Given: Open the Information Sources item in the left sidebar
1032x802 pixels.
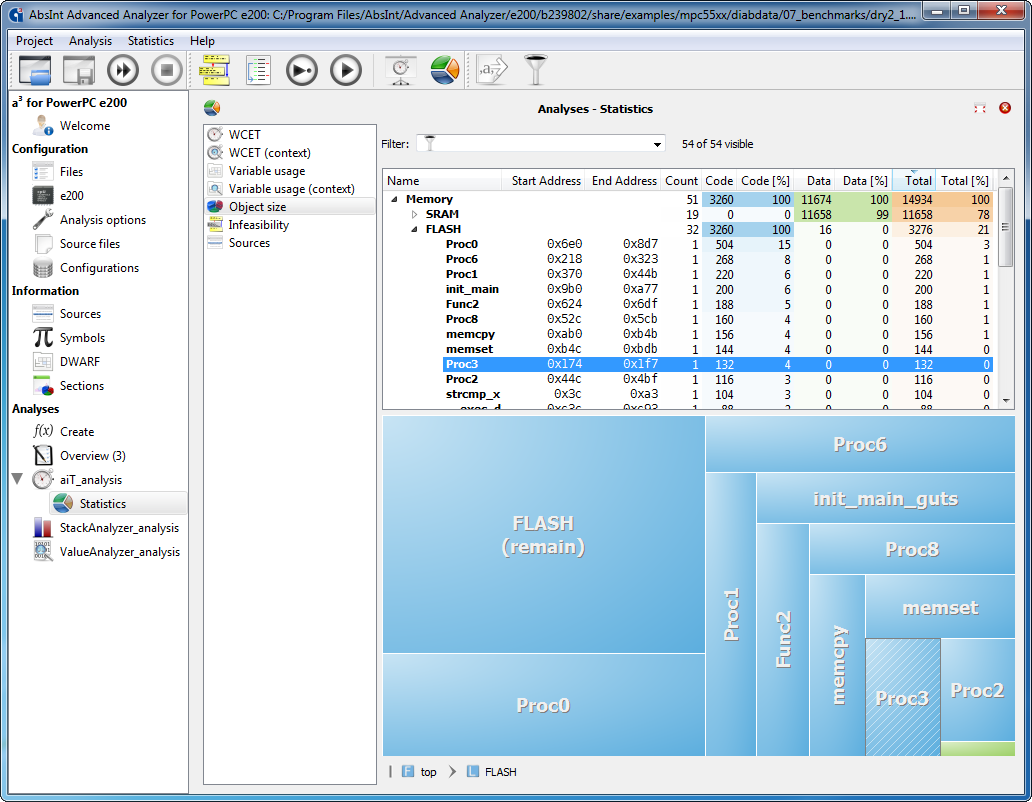Looking at the screenshot, I should (80, 314).
